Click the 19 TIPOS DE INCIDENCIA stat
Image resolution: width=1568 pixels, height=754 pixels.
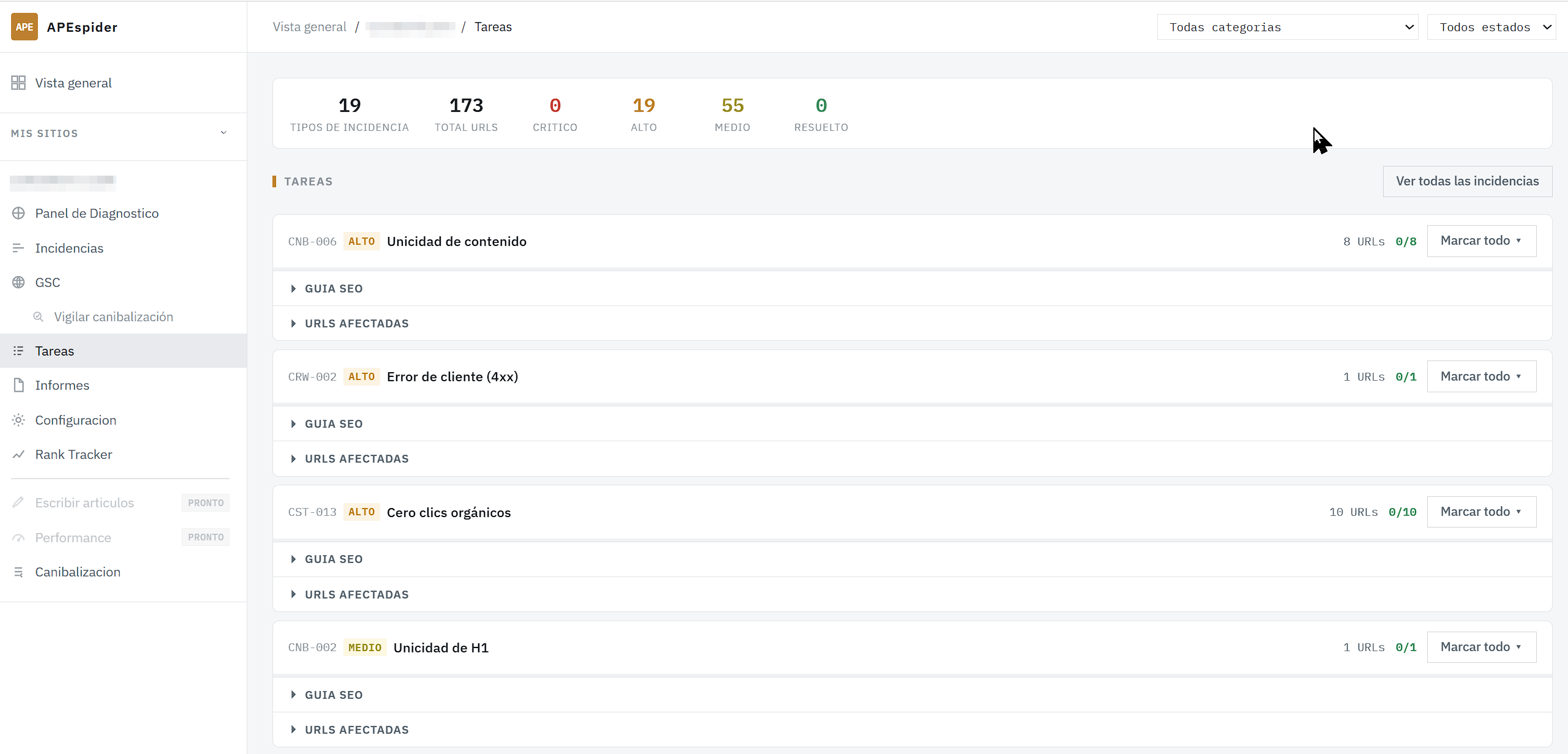point(350,114)
